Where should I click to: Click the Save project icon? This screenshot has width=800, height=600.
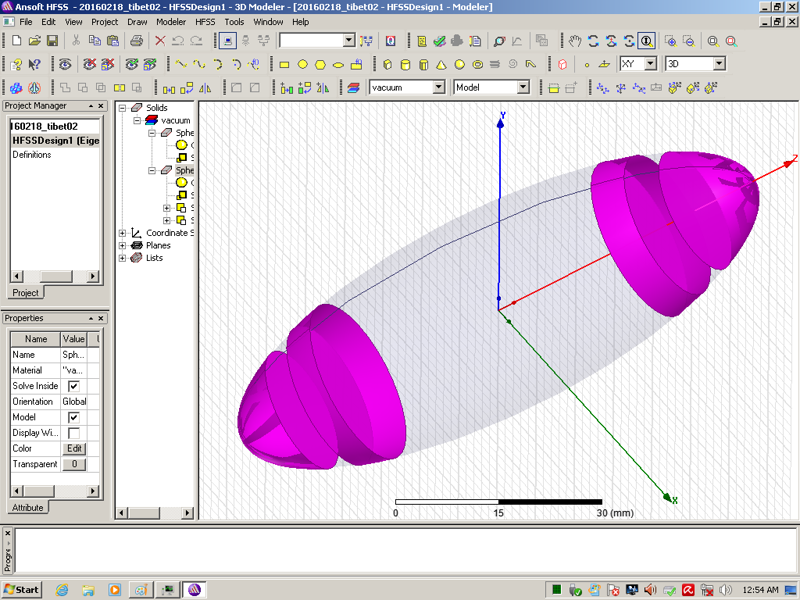click(53, 41)
